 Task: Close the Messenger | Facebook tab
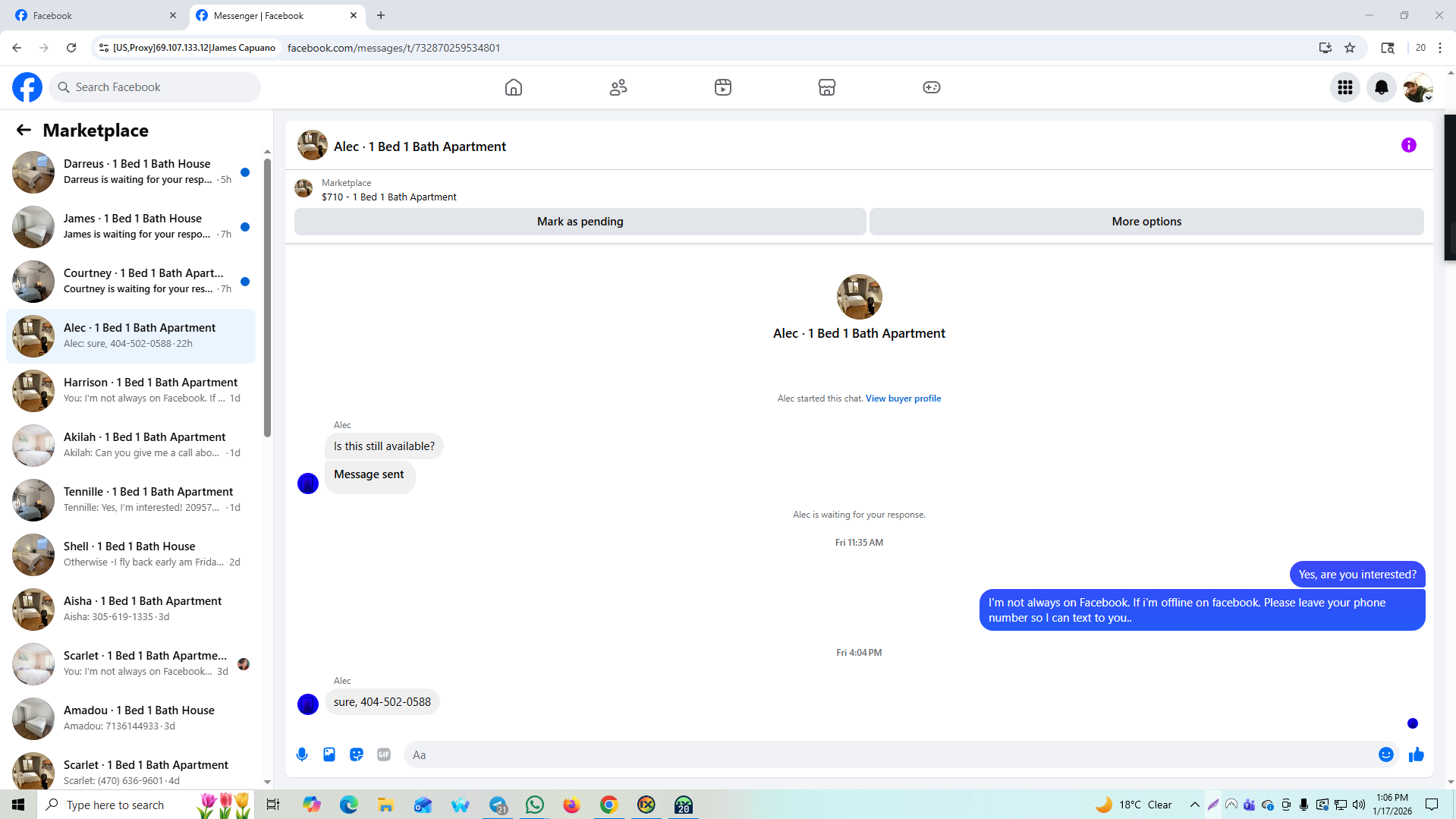pyautogui.click(x=354, y=15)
